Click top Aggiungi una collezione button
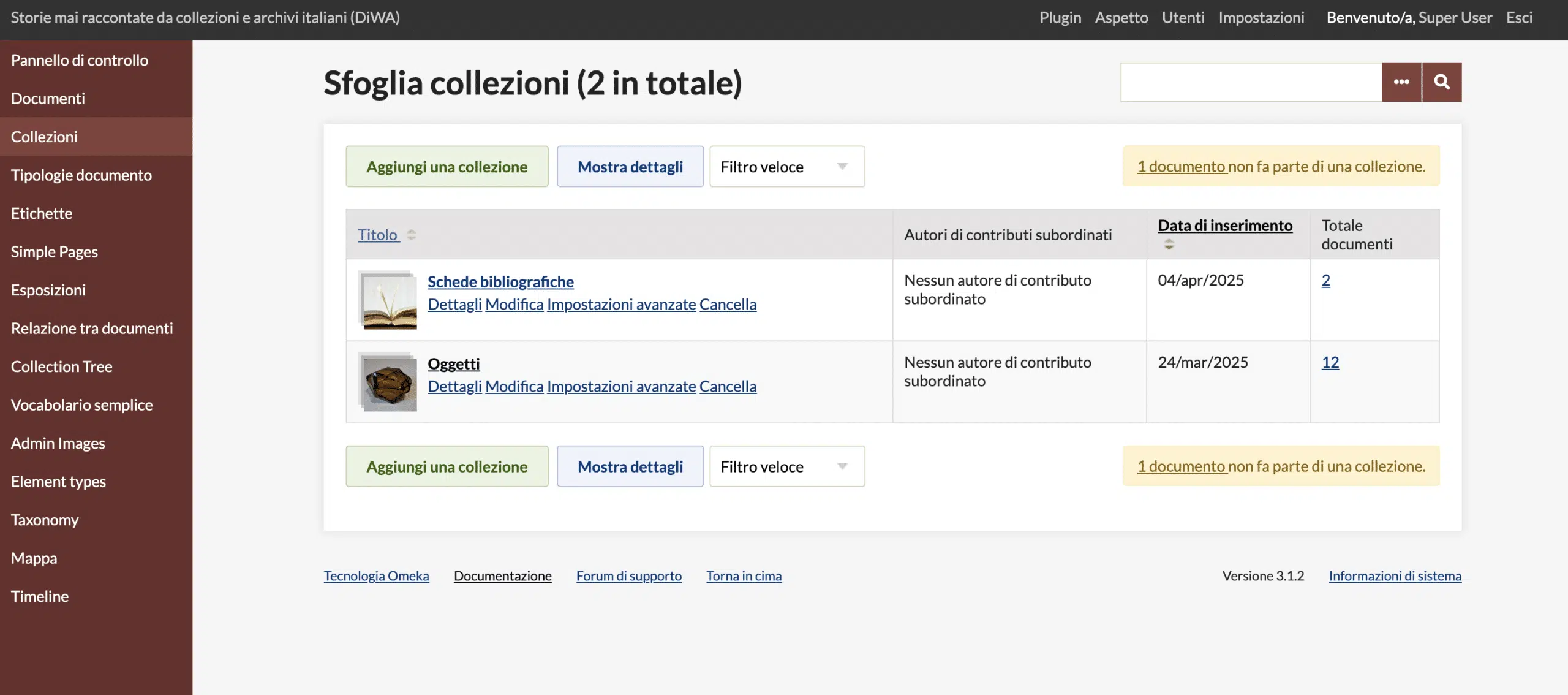This screenshot has width=1568, height=695. click(447, 167)
